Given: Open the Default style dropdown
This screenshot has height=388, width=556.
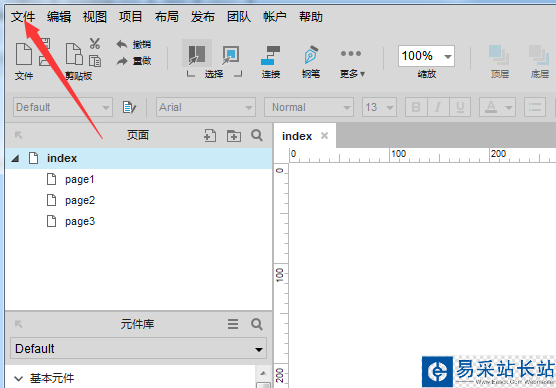Looking at the screenshot, I should pyautogui.click(x=63, y=107).
